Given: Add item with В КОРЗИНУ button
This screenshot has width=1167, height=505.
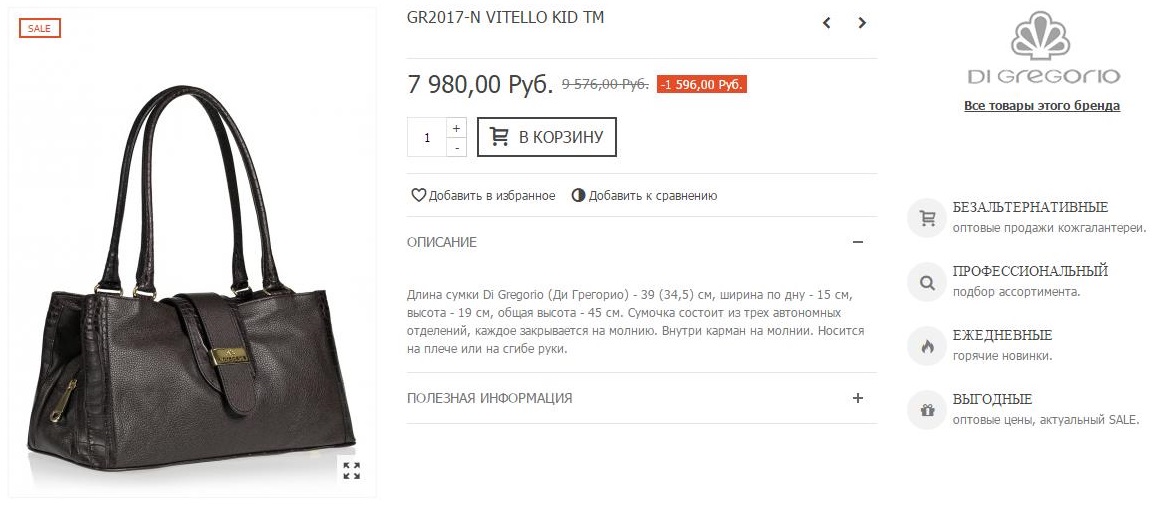Looking at the screenshot, I should [x=546, y=137].
